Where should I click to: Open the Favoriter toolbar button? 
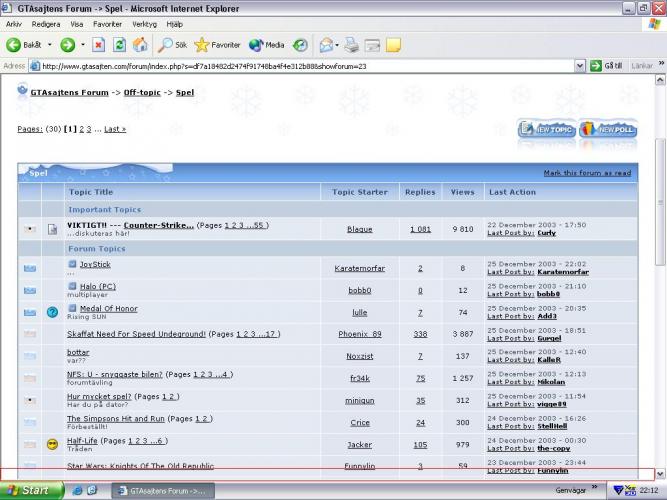pos(218,45)
